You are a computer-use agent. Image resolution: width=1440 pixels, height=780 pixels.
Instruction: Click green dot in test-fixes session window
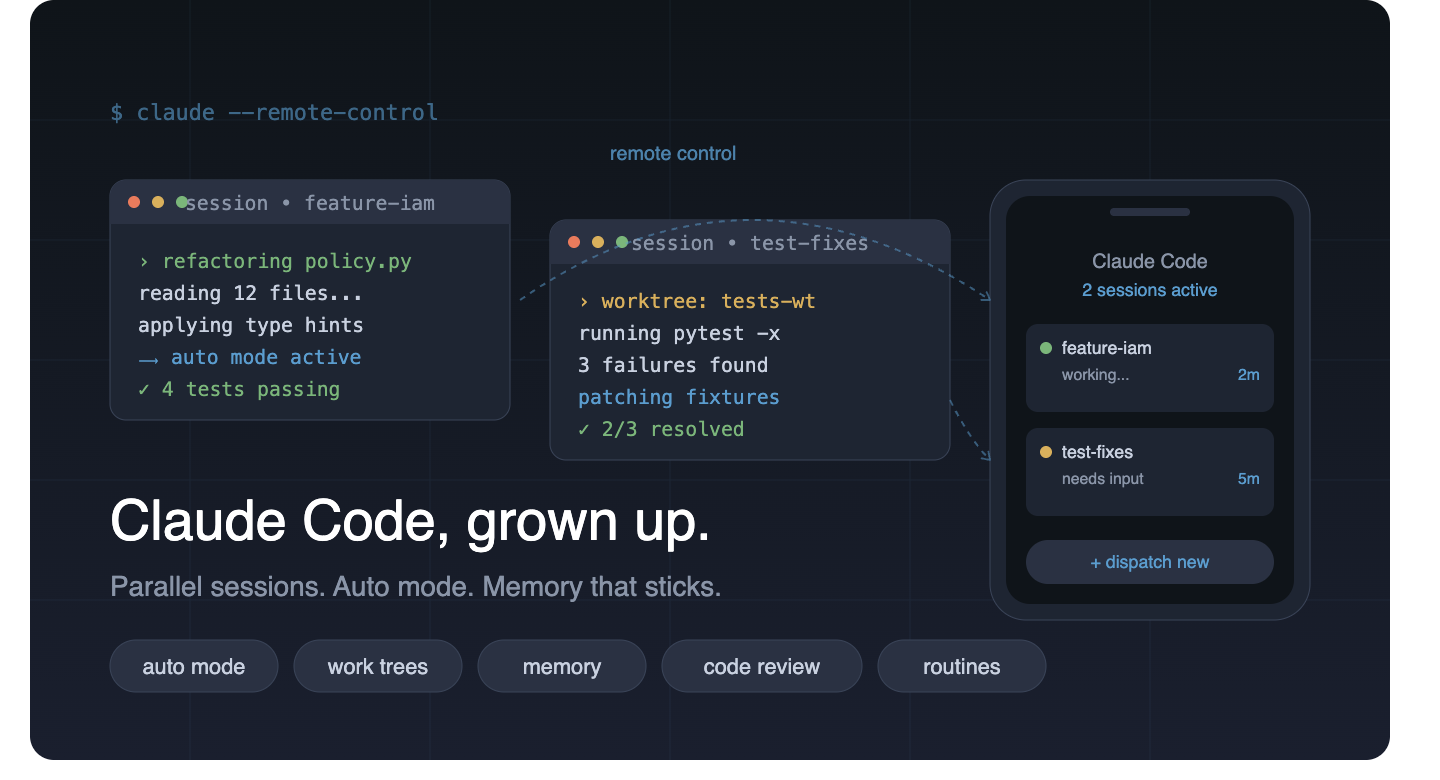622,242
